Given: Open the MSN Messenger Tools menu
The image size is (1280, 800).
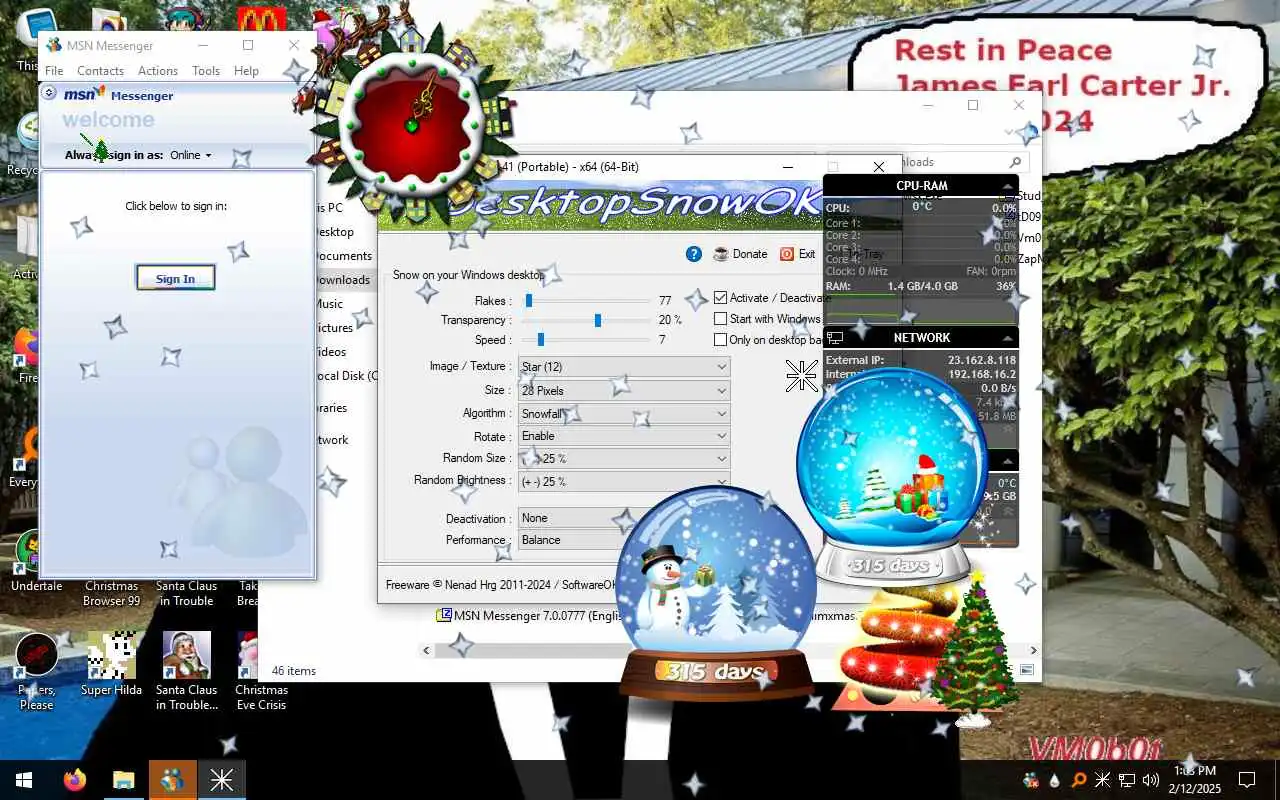Looking at the screenshot, I should (x=206, y=71).
